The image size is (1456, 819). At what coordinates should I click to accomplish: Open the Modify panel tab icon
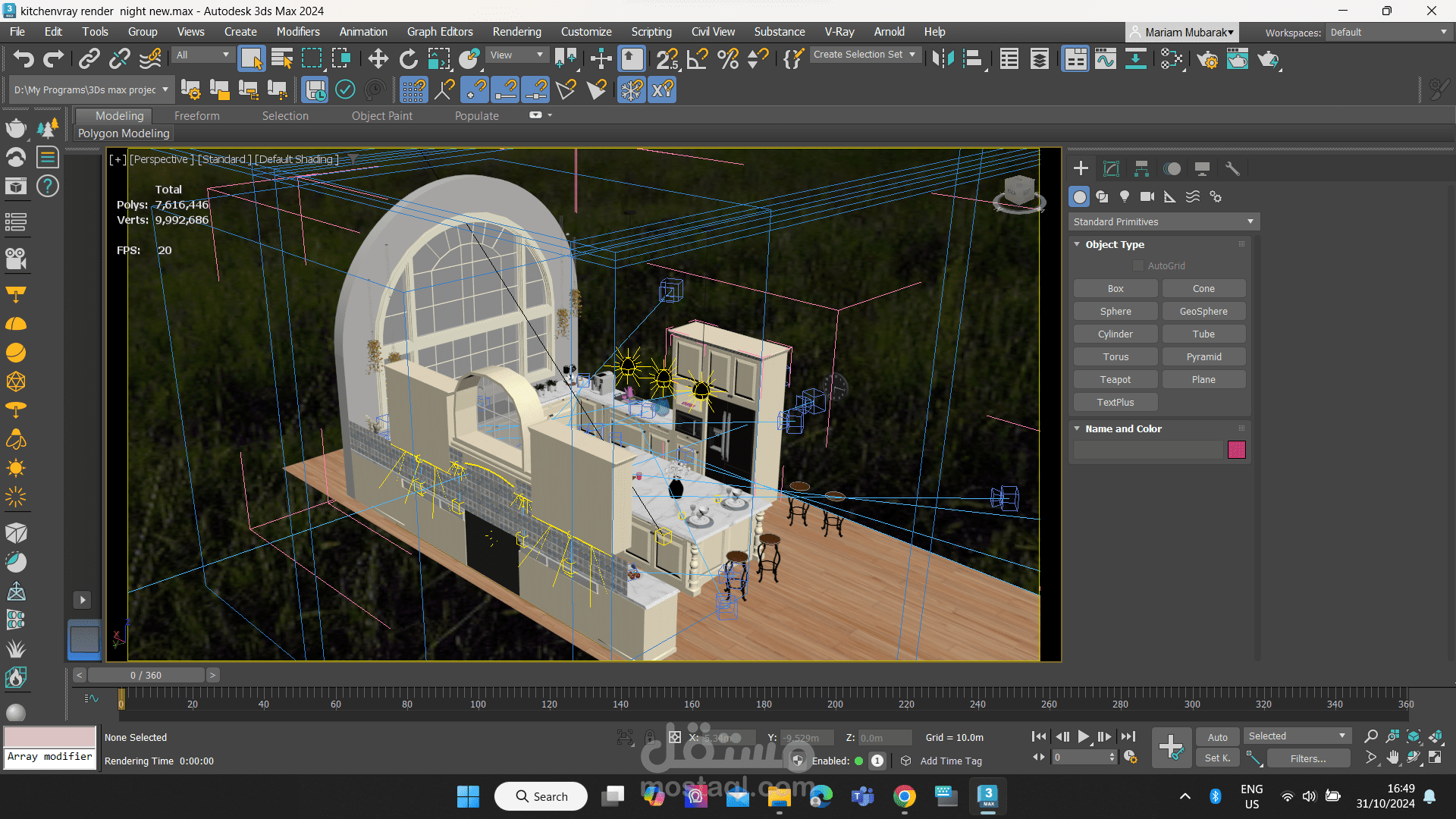pos(1111,168)
